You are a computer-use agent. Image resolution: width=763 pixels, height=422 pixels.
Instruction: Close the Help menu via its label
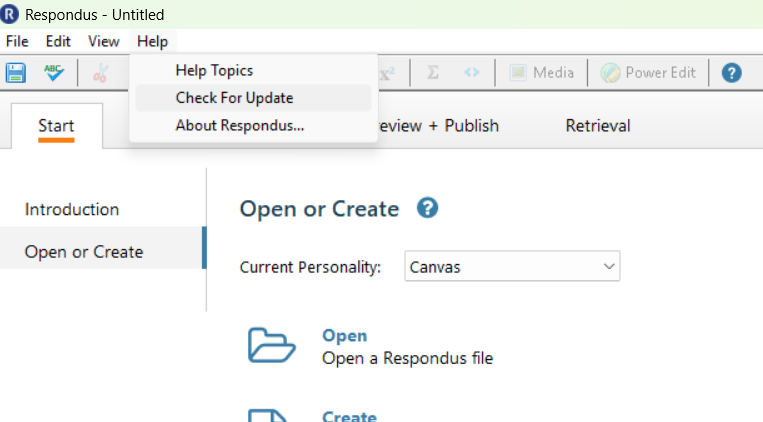click(152, 41)
